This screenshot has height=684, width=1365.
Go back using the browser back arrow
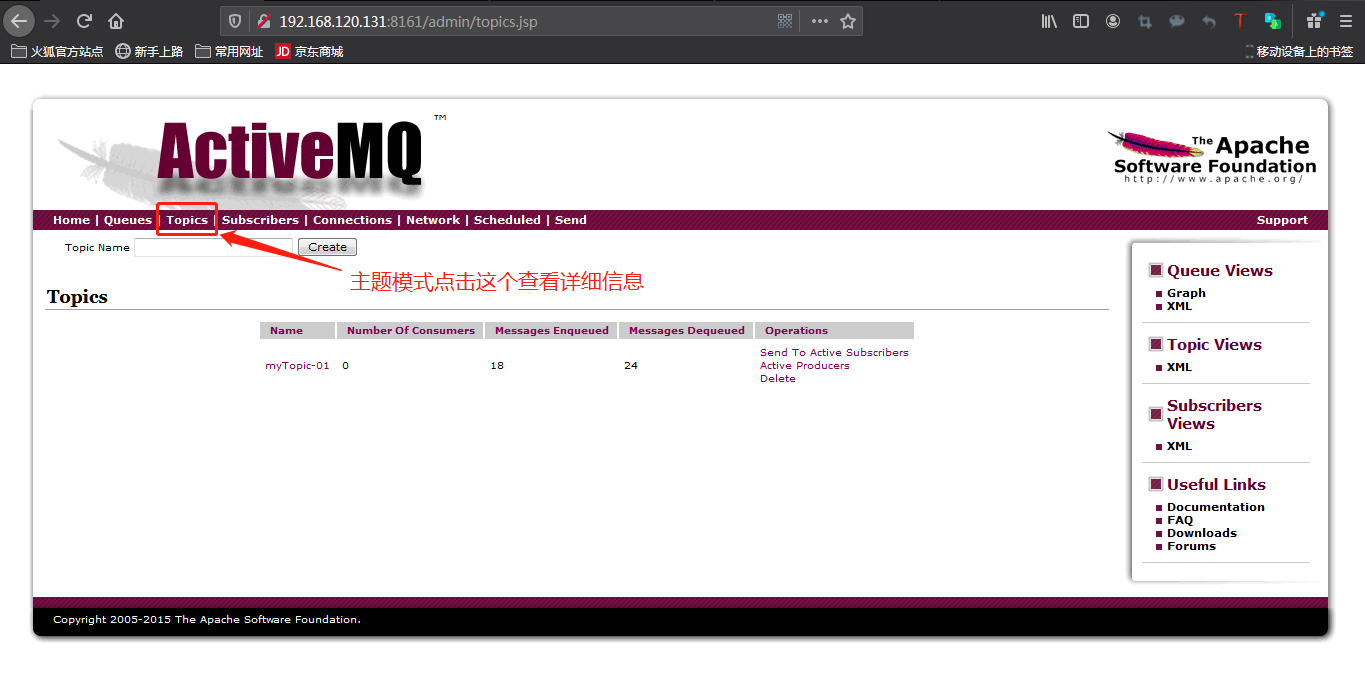20,21
